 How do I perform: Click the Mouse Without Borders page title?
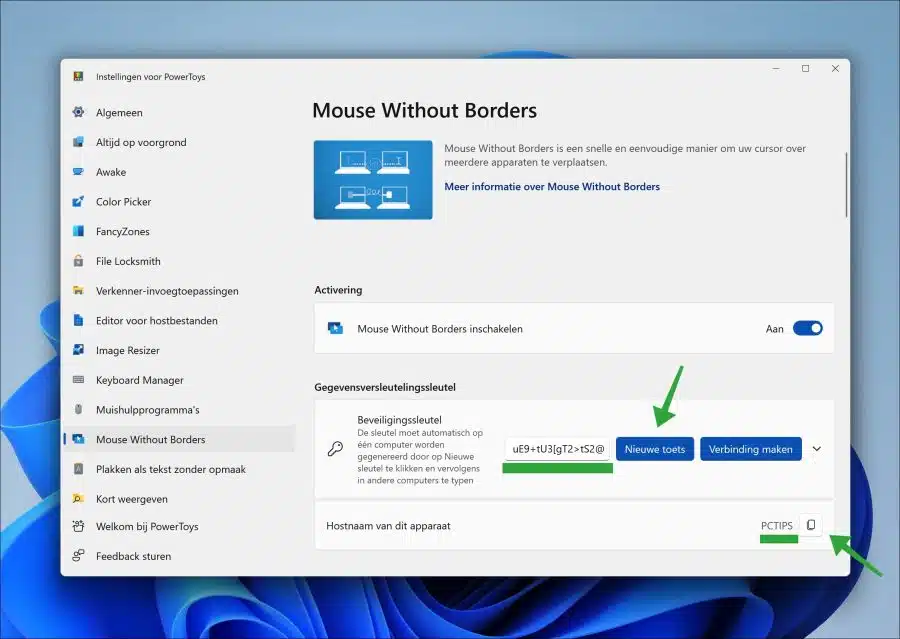tap(425, 110)
